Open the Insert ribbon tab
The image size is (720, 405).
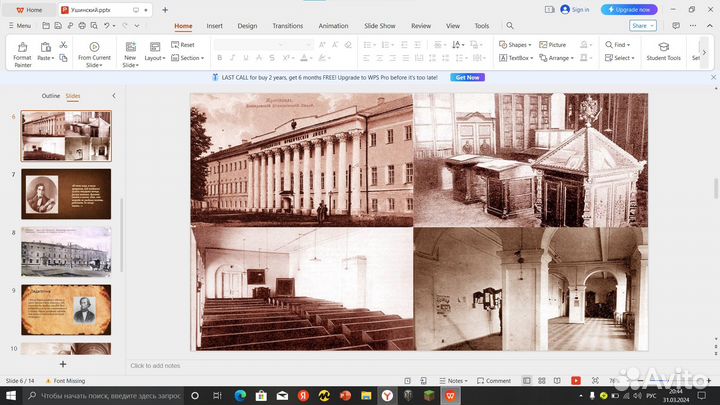click(214, 26)
